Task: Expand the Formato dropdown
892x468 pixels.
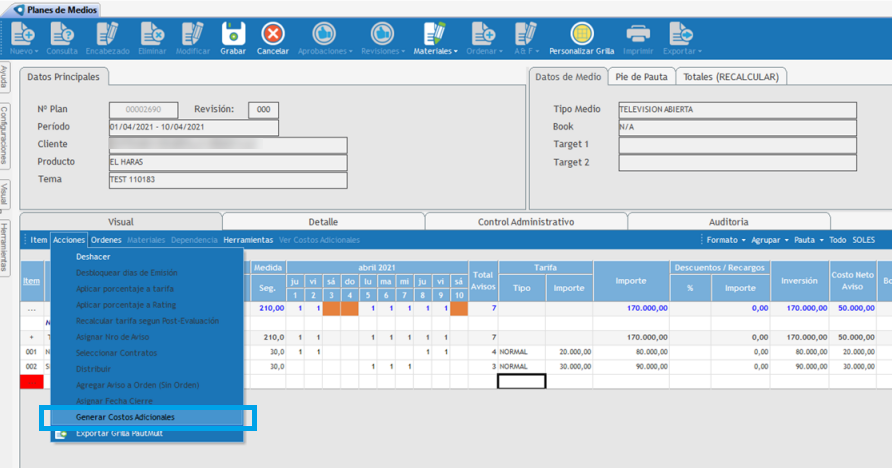Action: click(x=725, y=240)
